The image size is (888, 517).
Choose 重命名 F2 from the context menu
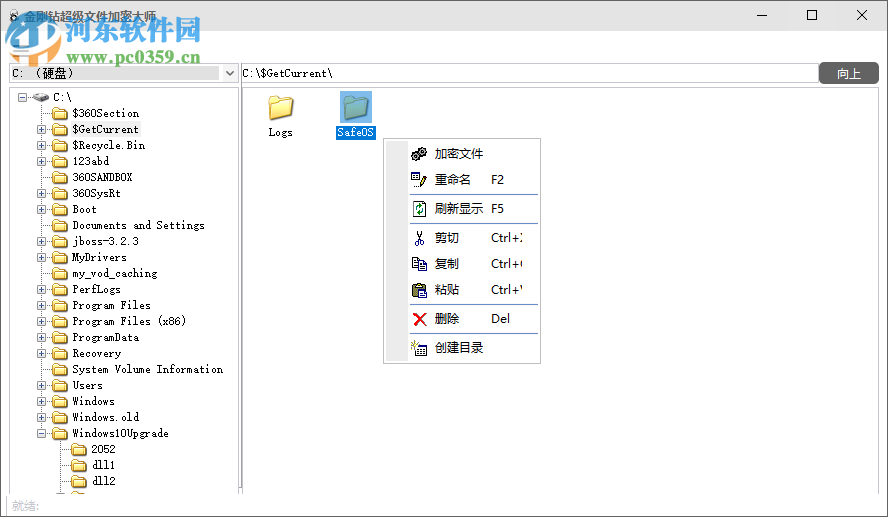pos(462,180)
